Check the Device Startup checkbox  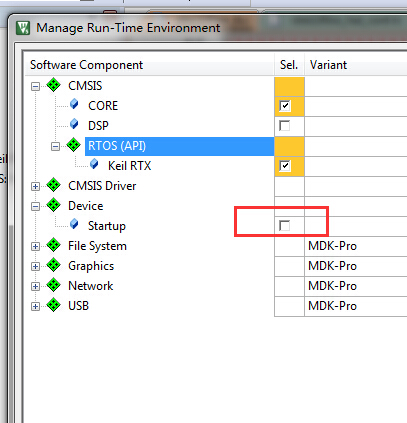(285, 226)
